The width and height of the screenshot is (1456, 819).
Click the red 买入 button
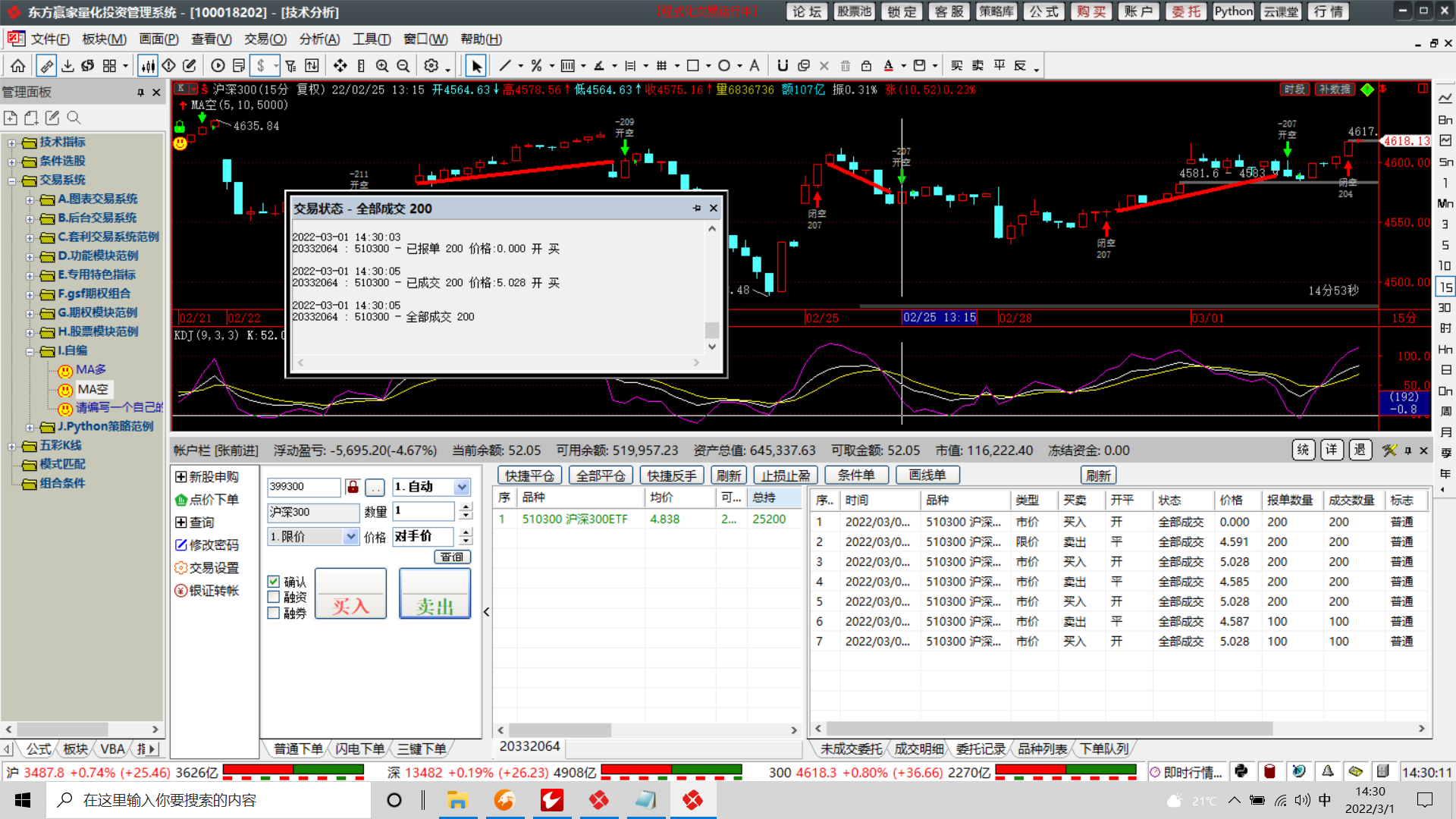[x=350, y=594]
